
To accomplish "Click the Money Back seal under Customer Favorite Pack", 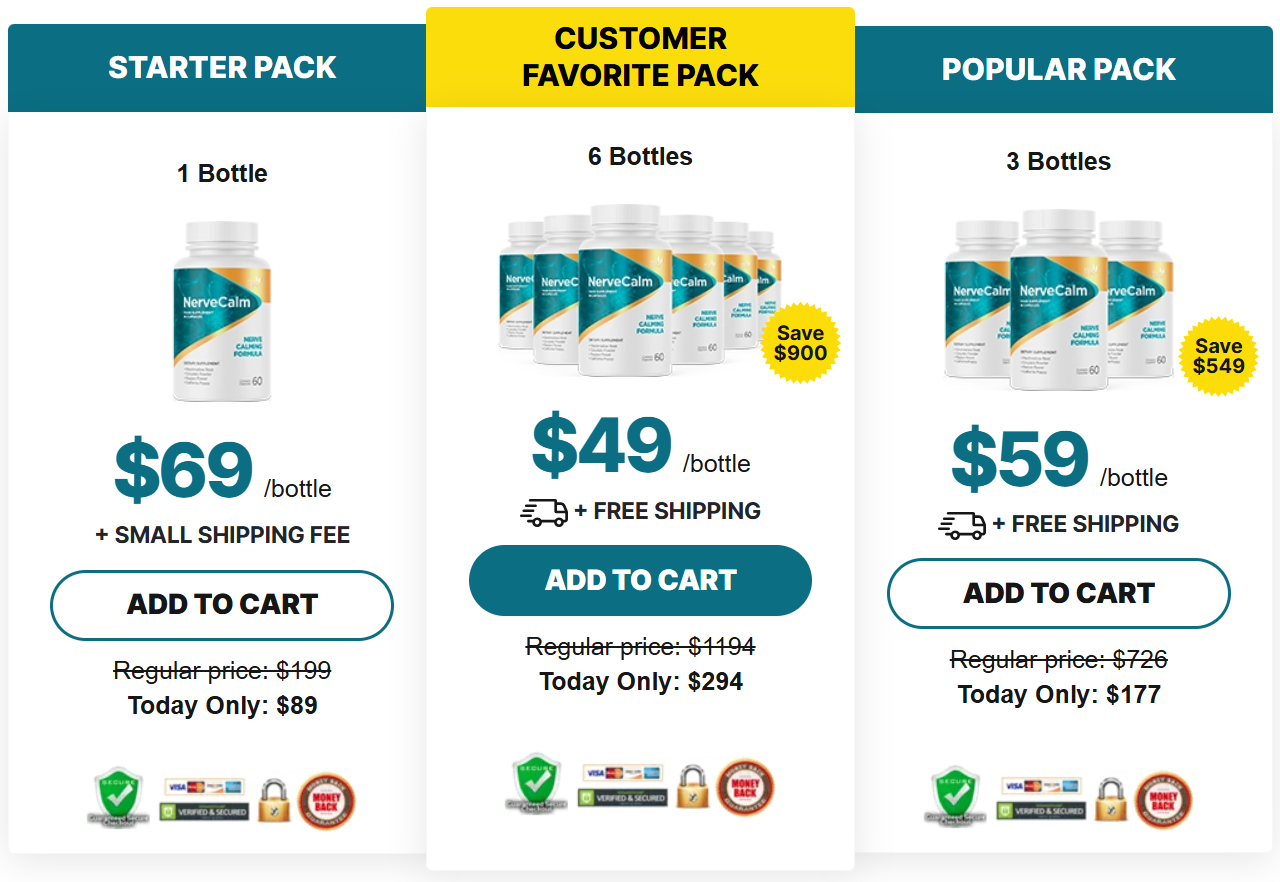I will (748, 788).
